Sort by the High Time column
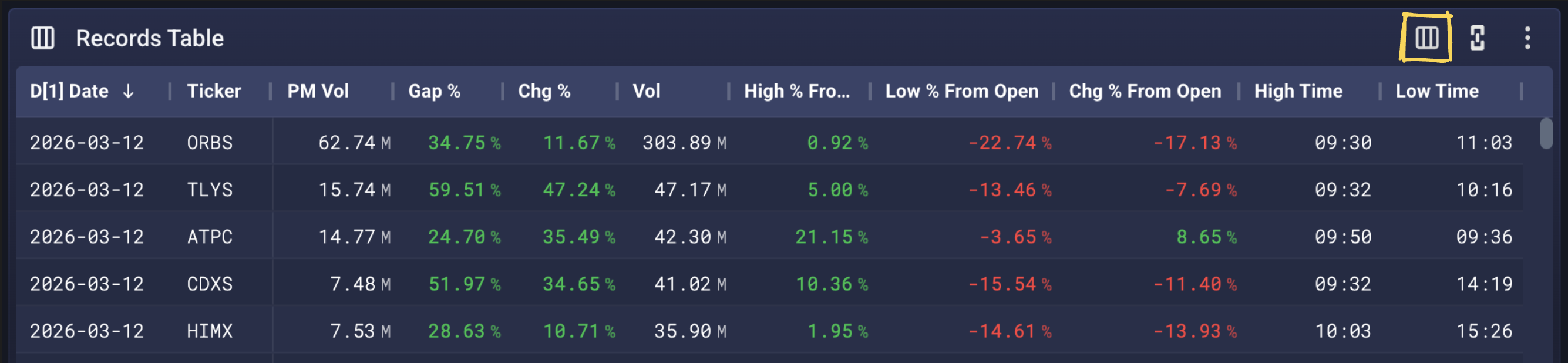This screenshot has width=1568, height=363. 1298,92
